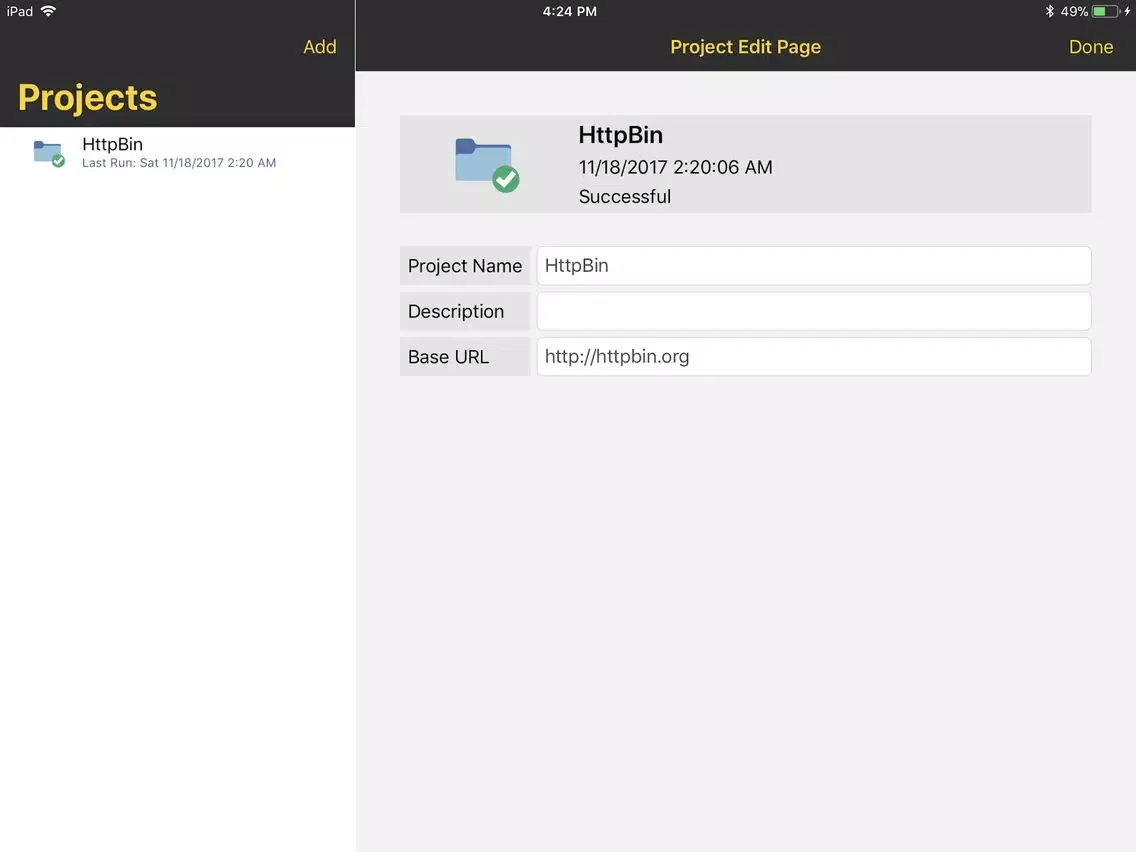1136x852 pixels.
Task: Click the Bluetooth status icon
Action: [1049, 12]
